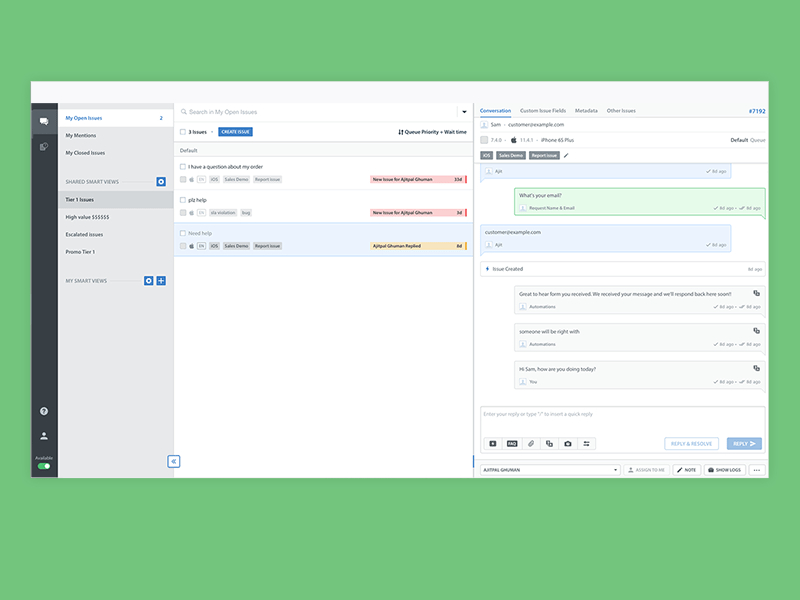
Task: Open the second sidebar icon below inbox
Action: click(44, 147)
